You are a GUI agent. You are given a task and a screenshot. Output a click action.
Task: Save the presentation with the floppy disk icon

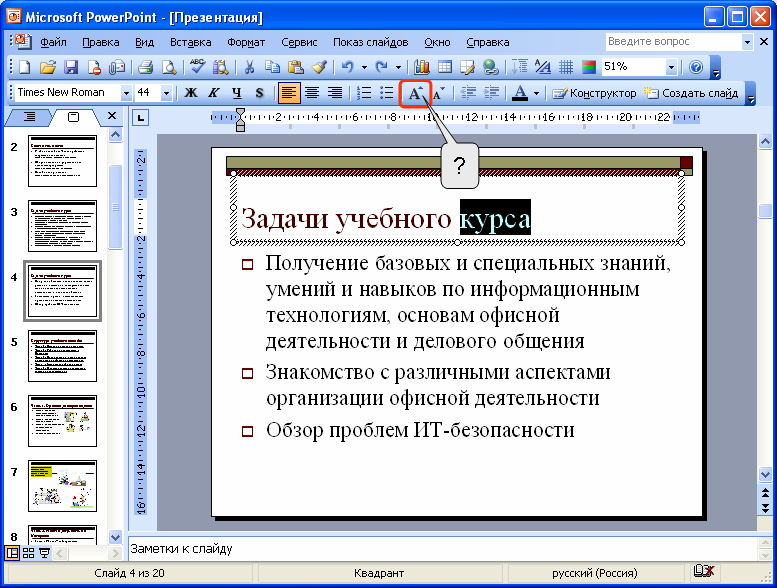click(x=71, y=67)
